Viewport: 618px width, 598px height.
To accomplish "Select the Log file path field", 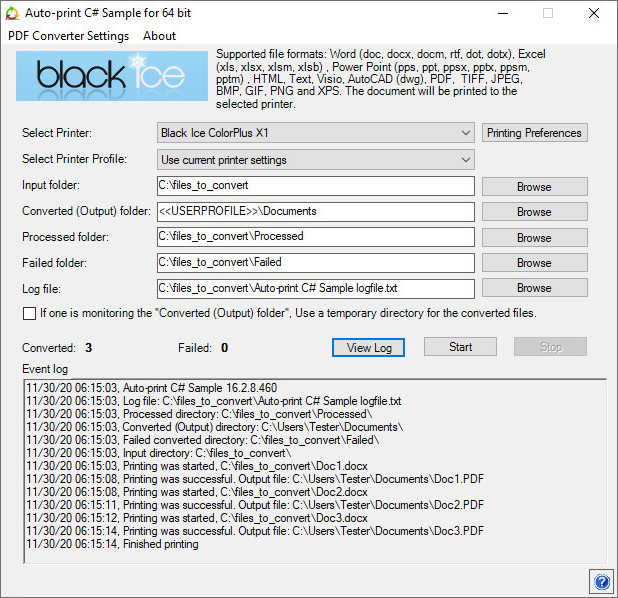I will tap(314, 288).
